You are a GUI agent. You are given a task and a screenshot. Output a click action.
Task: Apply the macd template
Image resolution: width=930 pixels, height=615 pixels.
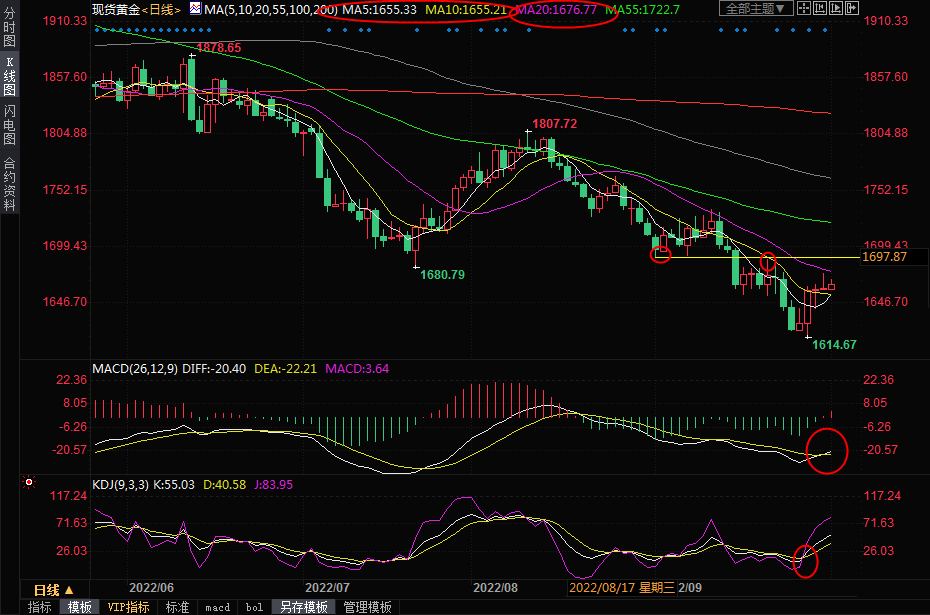click(x=217, y=607)
